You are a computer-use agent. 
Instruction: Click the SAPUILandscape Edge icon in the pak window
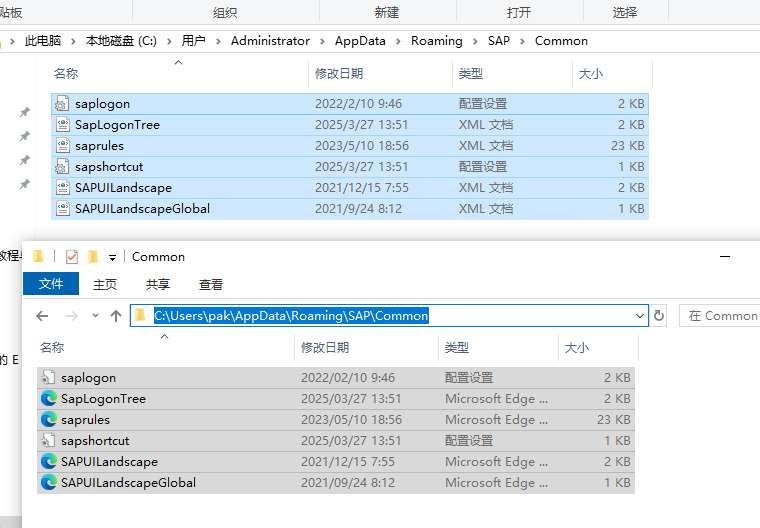pos(48,462)
